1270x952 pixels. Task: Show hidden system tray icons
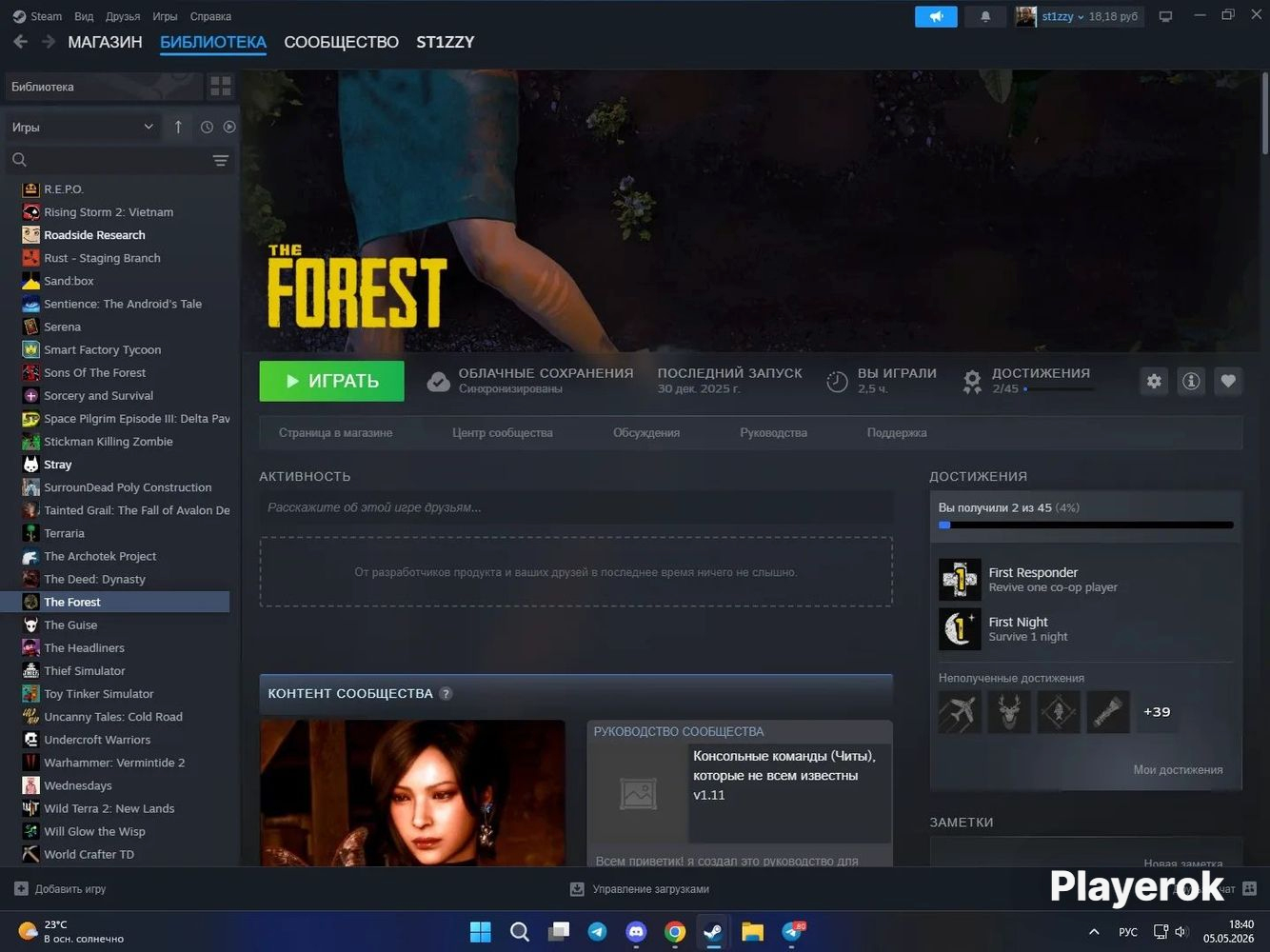[1094, 931]
